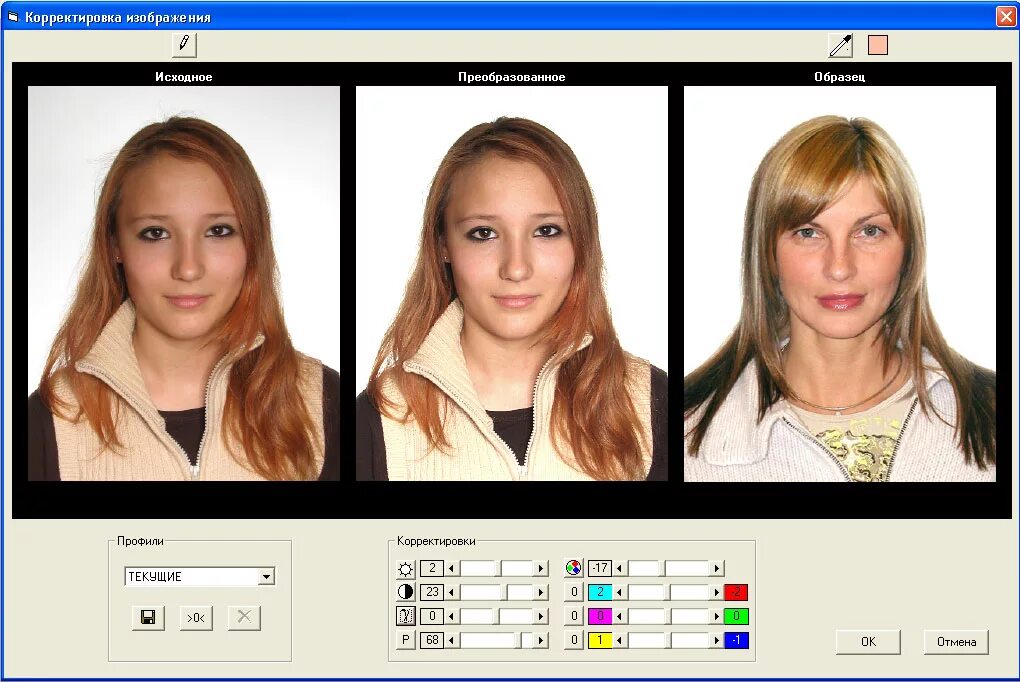
Task: Click right arrow of the P slider
Action: pyautogui.click(x=541, y=640)
